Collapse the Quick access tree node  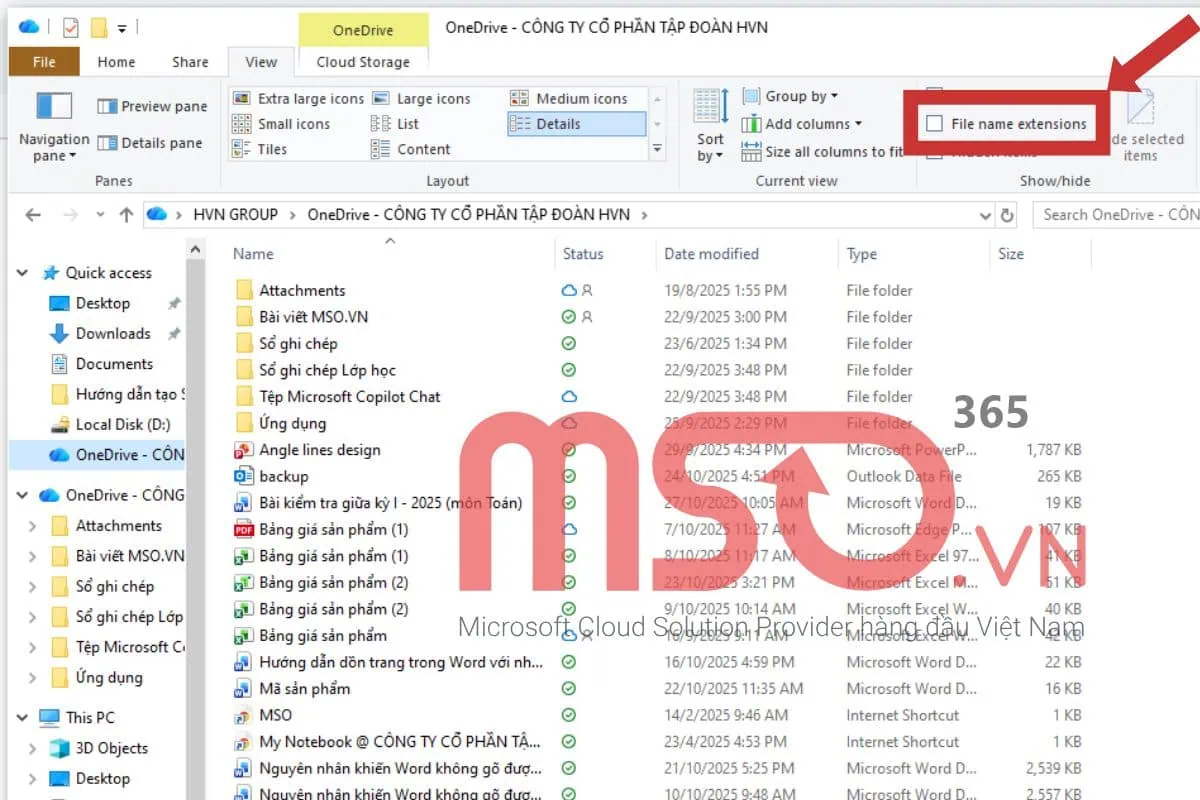point(22,273)
